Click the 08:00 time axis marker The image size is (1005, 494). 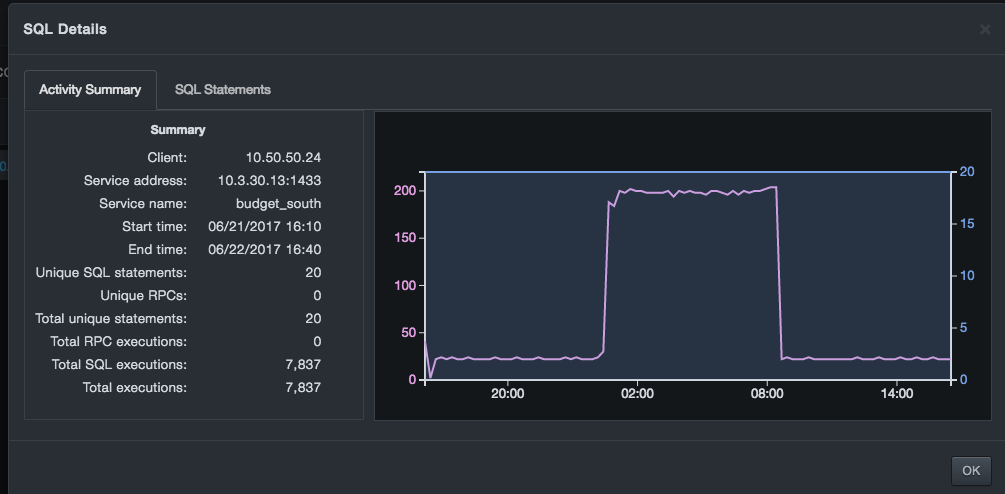767,394
